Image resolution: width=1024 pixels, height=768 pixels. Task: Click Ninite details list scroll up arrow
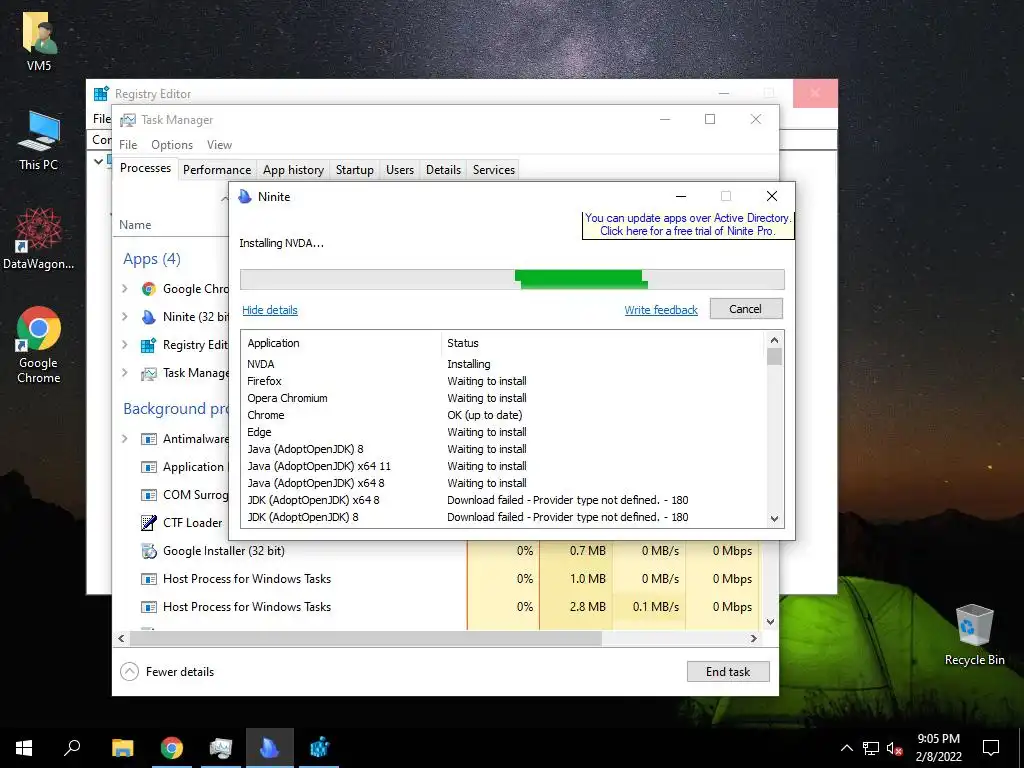775,340
